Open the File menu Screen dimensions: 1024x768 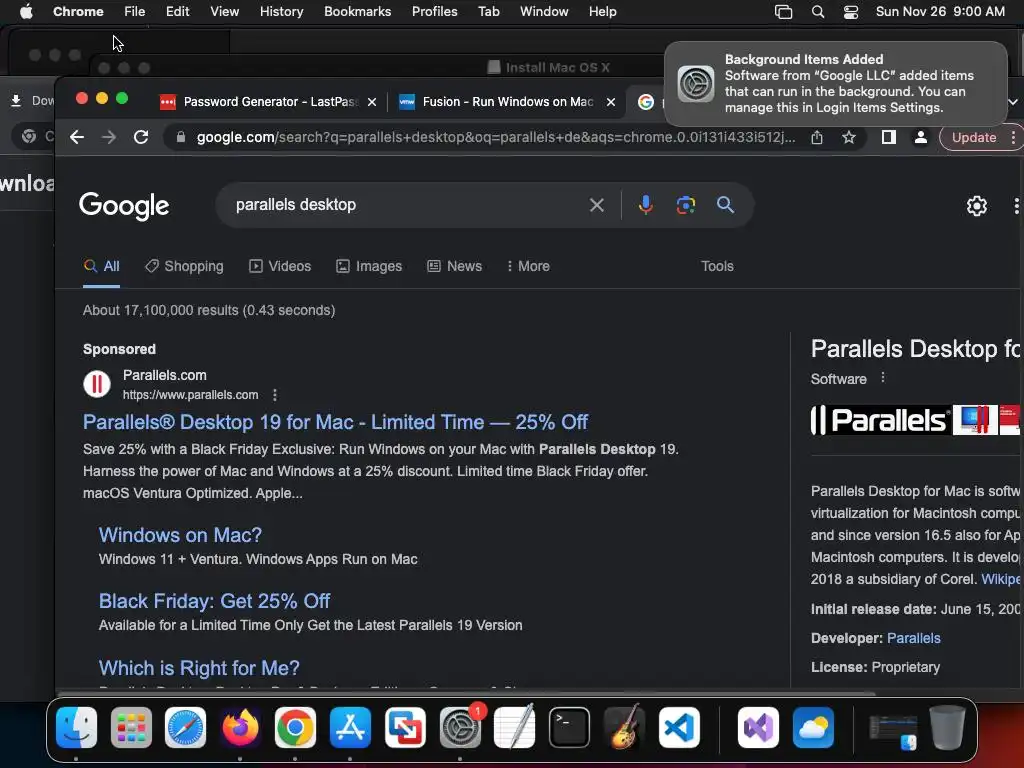135,12
